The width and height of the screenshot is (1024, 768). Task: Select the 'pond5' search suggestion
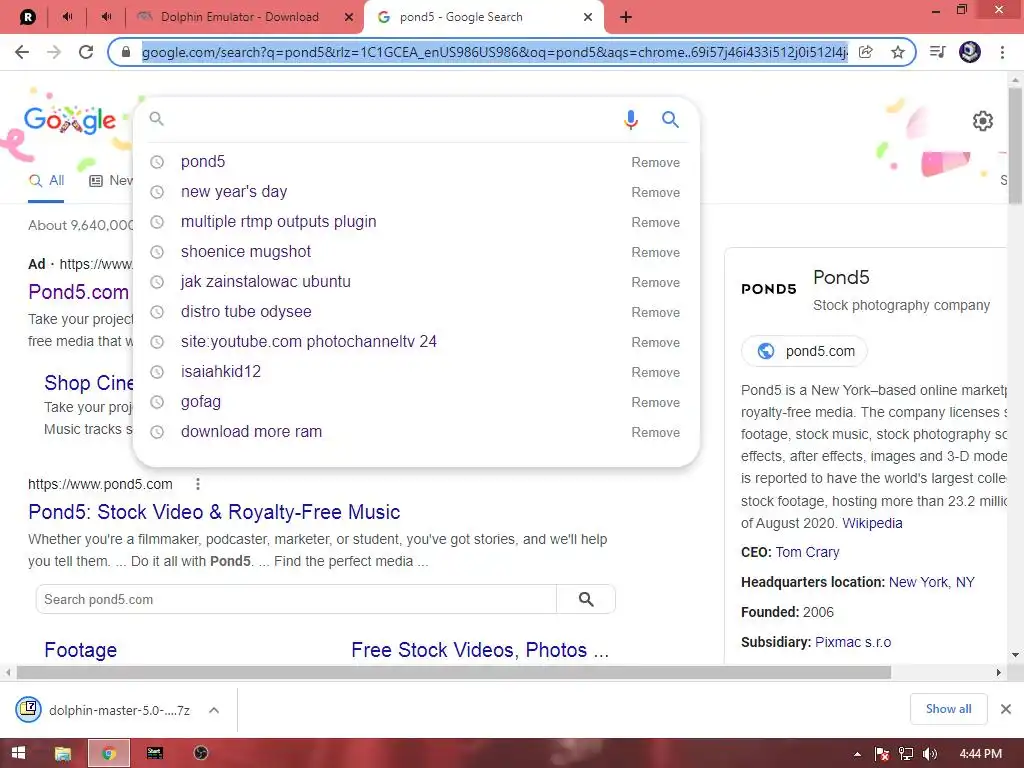pyautogui.click(x=203, y=161)
